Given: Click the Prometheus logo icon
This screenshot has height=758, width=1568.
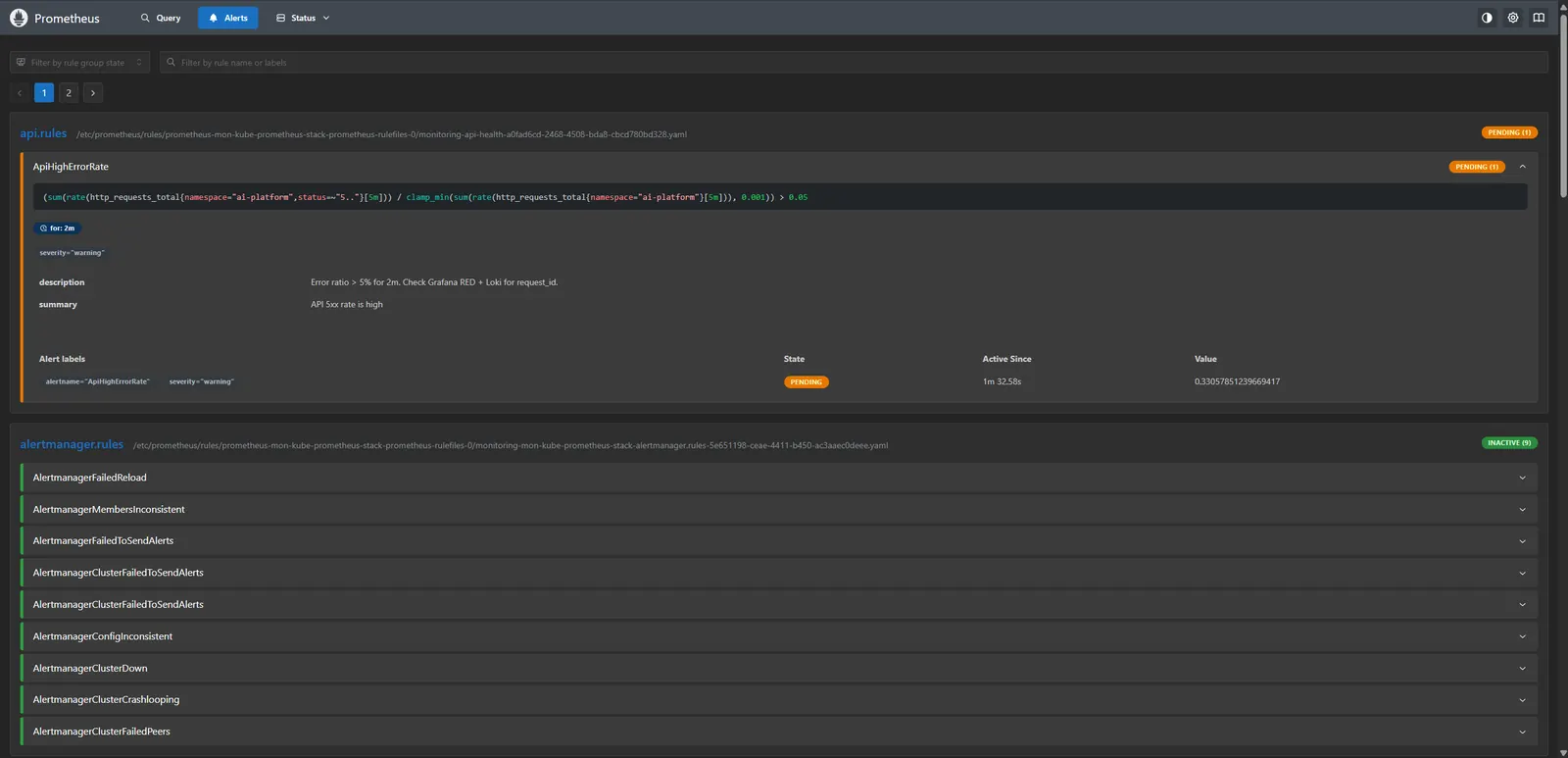Looking at the screenshot, I should tap(19, 18).
